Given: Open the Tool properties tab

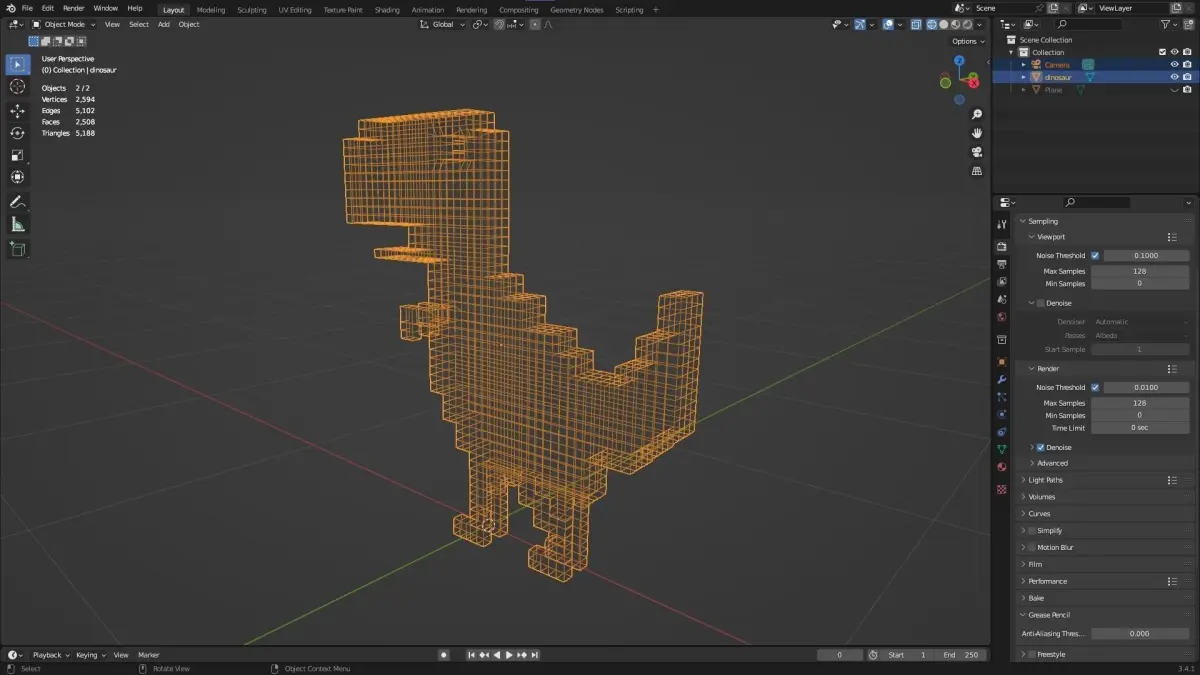Looking at the screenshot, I should point(1001,225).
